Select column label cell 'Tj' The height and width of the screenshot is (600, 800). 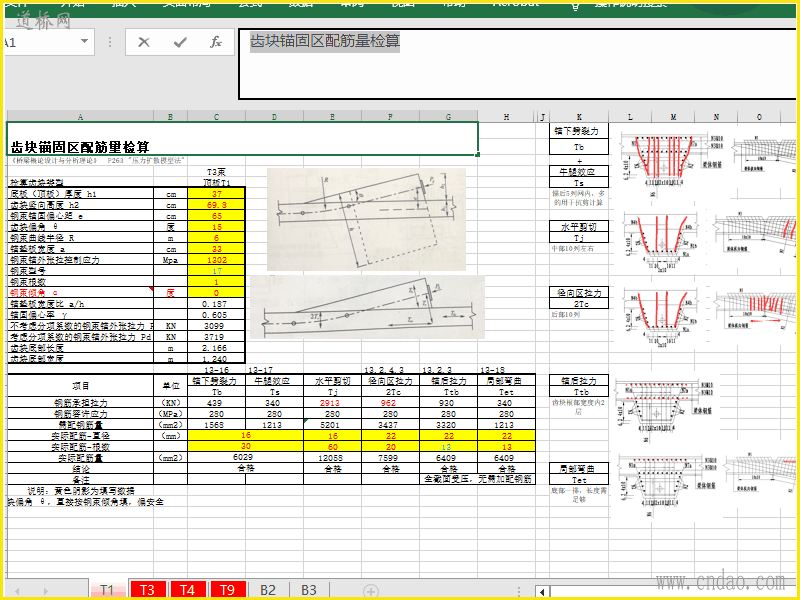coord(332,392)
